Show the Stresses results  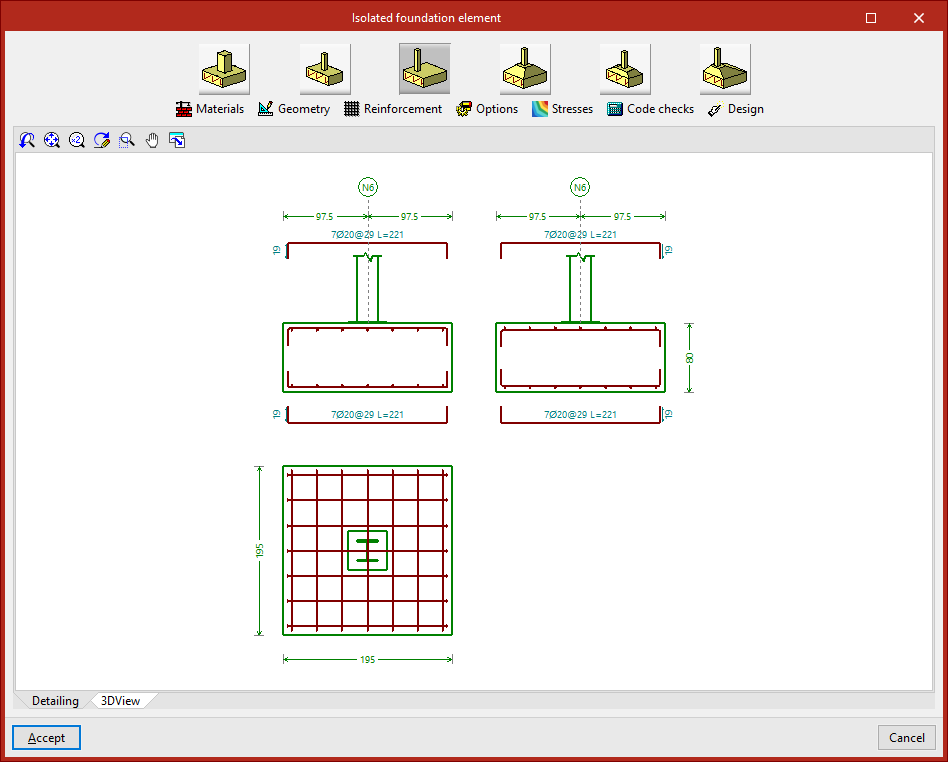pyautogui.click(x=563, y=109)
